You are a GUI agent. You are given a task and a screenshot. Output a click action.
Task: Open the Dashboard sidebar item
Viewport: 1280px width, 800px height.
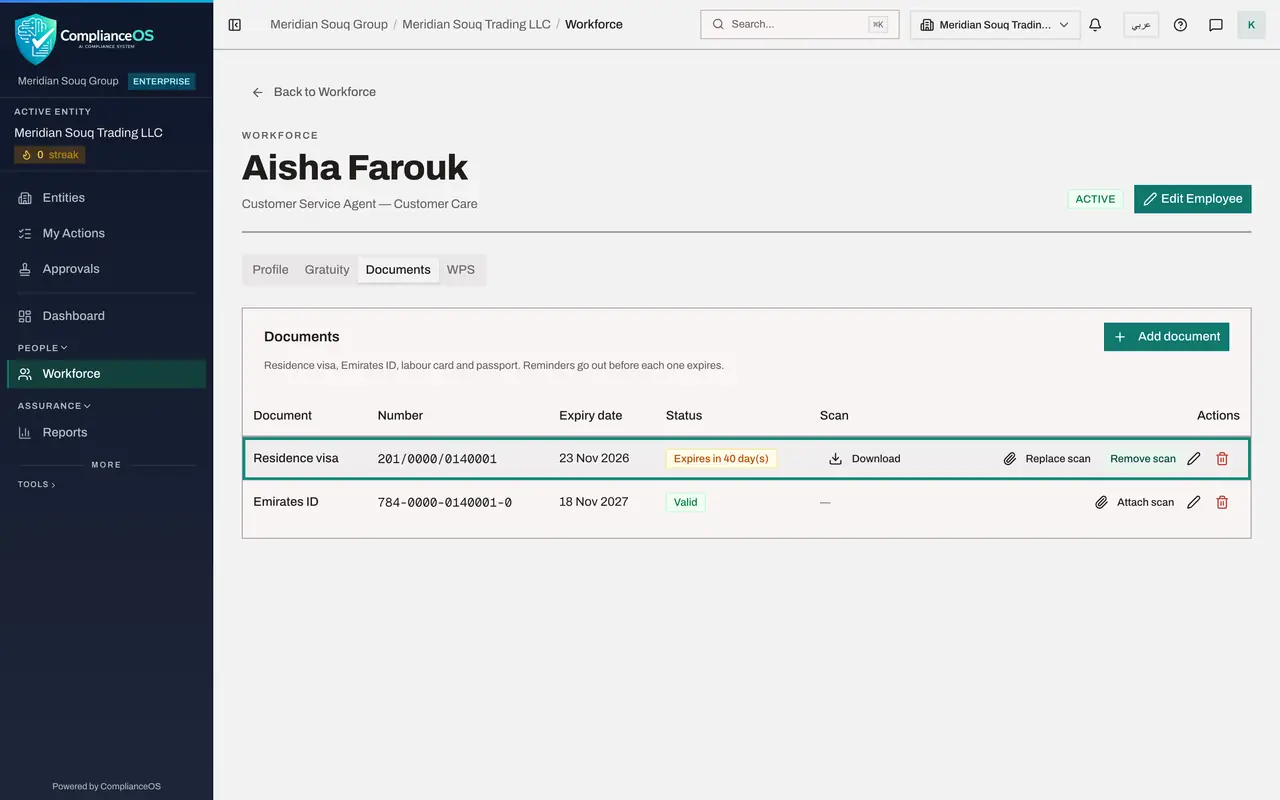tap(107, 316)
